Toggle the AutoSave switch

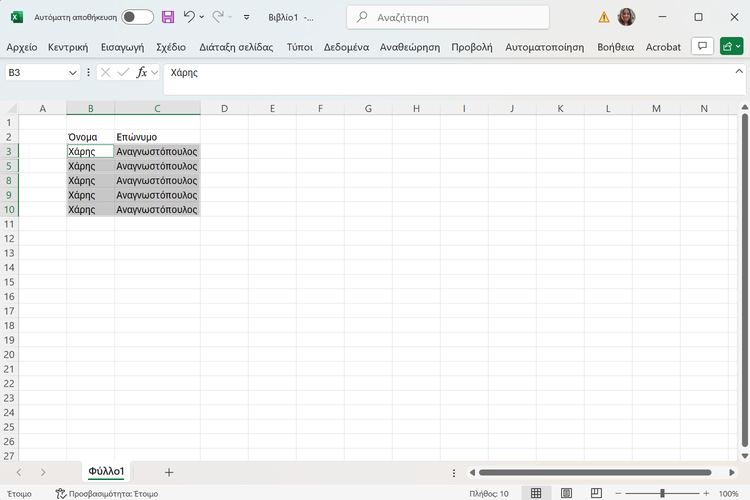point(137,17)
